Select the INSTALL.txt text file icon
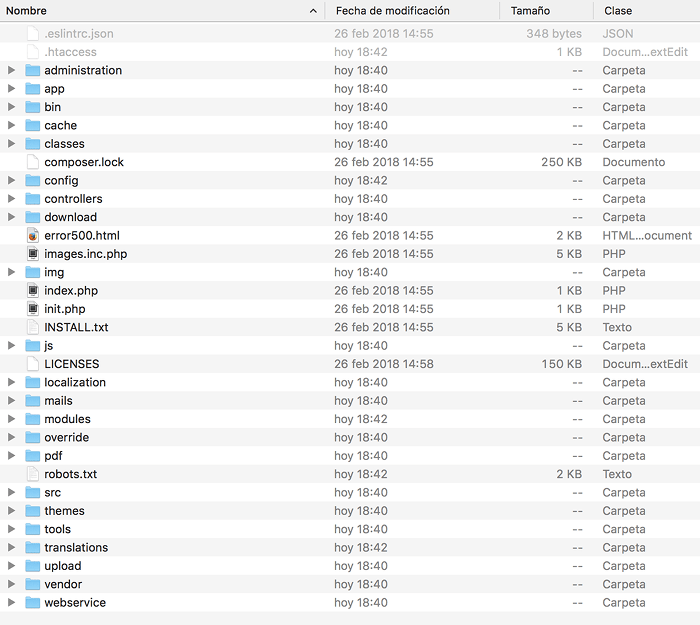700x625 pixels. [32, 327]
